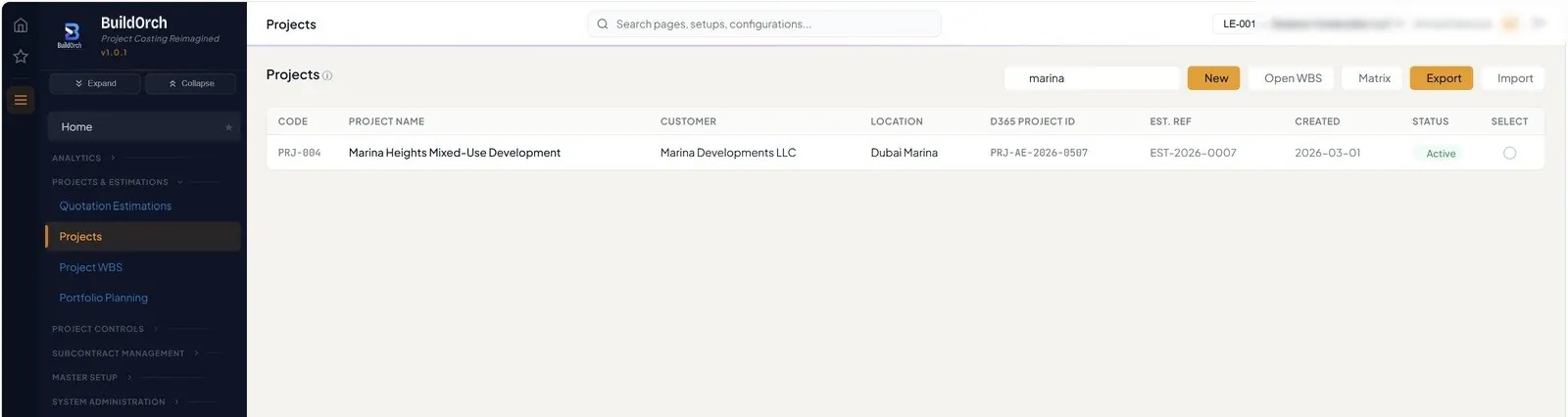
Task: Open the LE-001 entity selector
Action: tap(1239, 23)
